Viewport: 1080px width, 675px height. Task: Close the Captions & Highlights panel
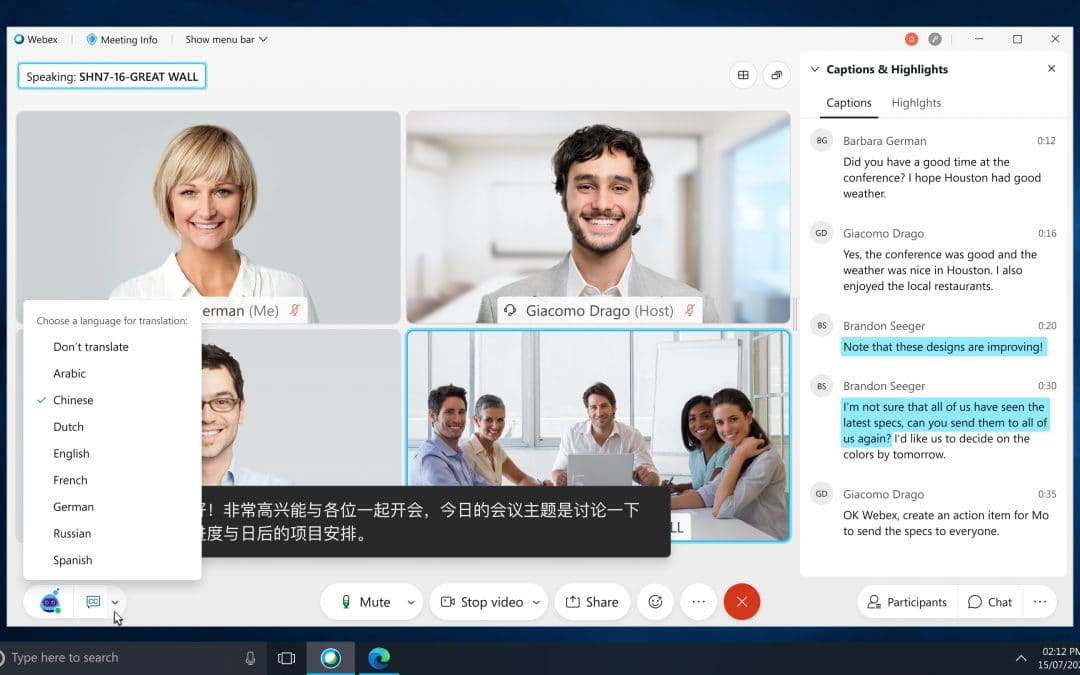tap(1051, 69)
